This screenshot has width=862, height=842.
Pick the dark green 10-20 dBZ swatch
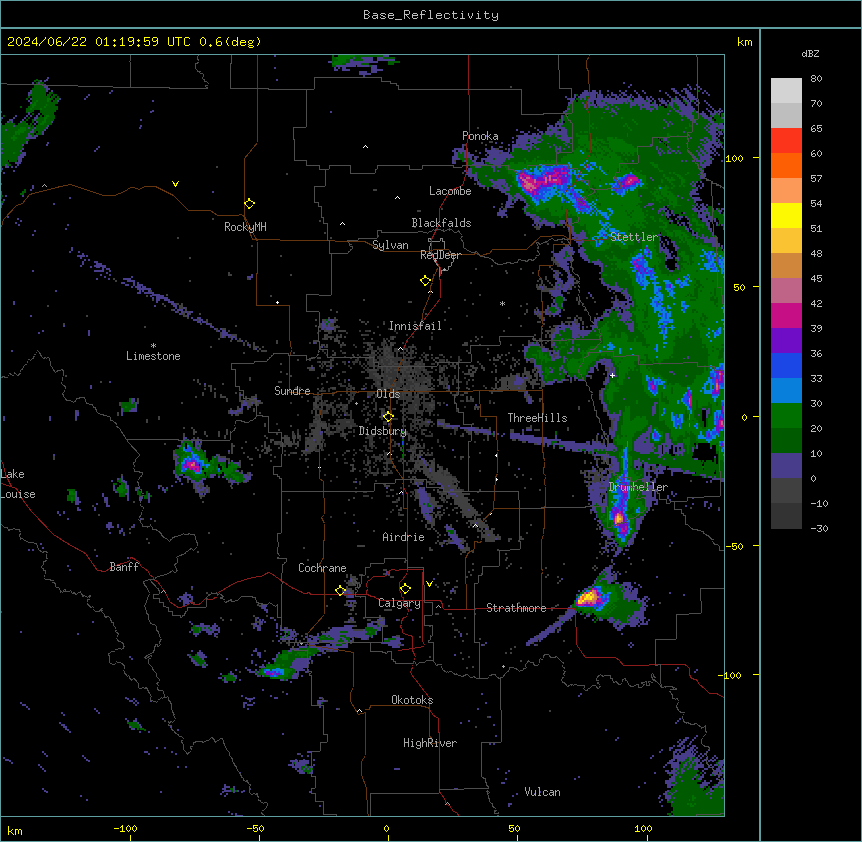(786, 440)
